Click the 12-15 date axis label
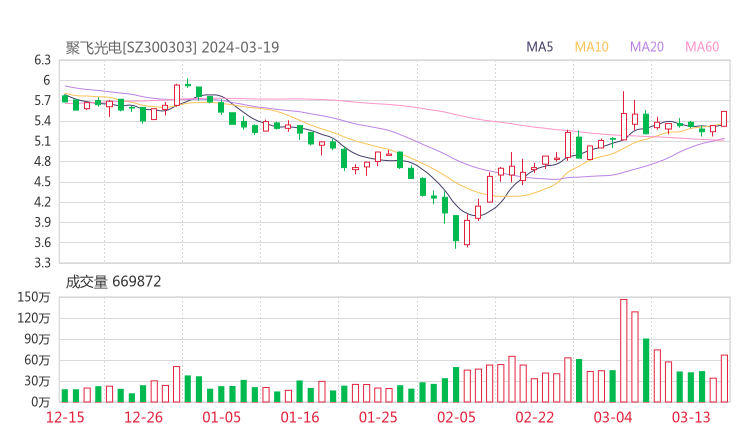 65,417
